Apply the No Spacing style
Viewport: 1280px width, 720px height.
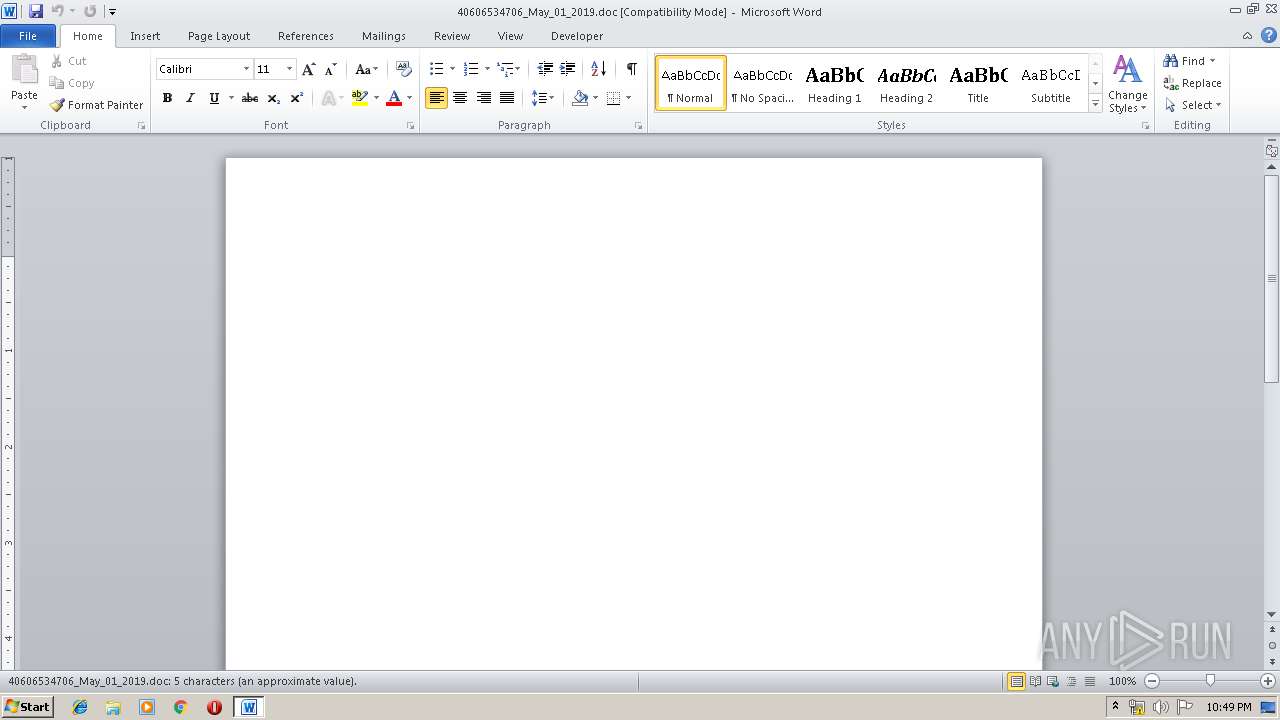click(x=762, y=83)
